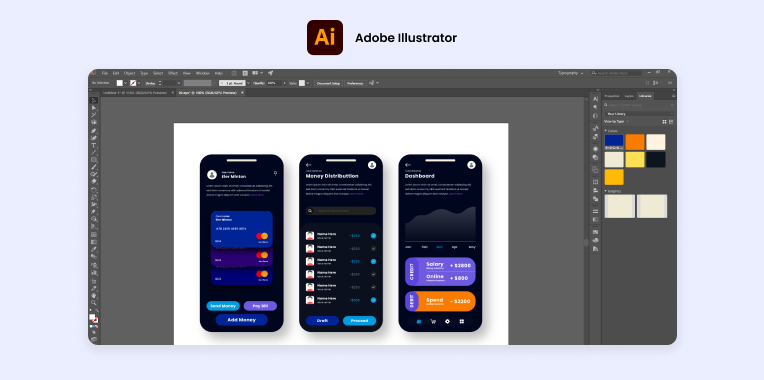Open the Object menu

pos(130,73)
